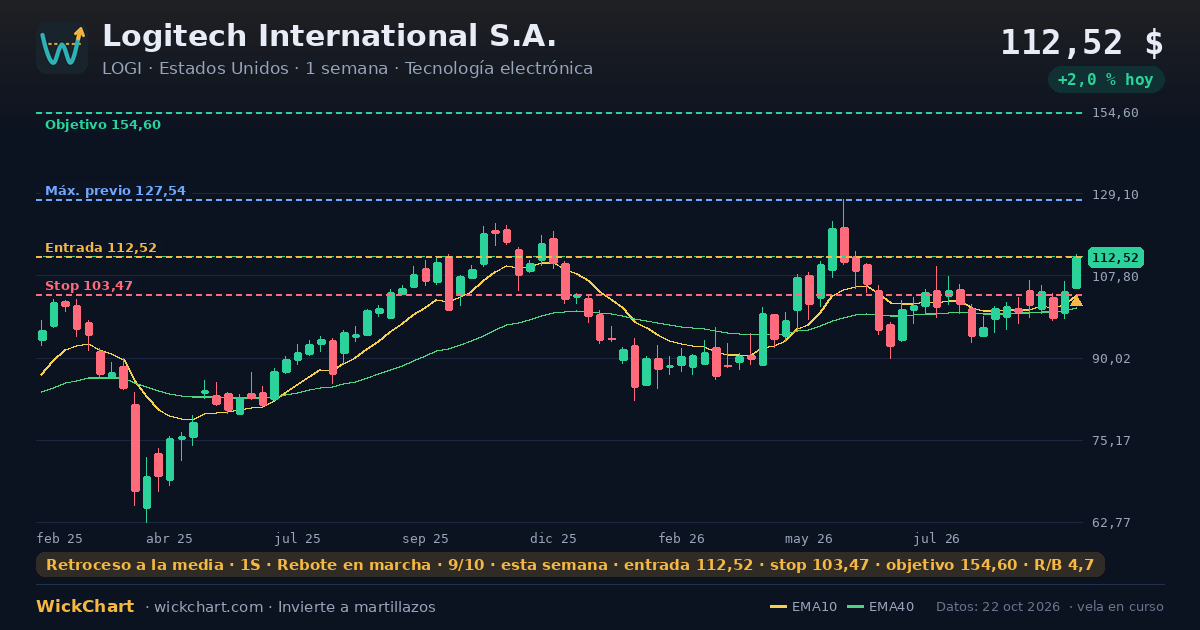Click the EMA40 green legend swatch
Image resolution: width=1200 pixels, height=630 pixels.
tap(855, 607)
